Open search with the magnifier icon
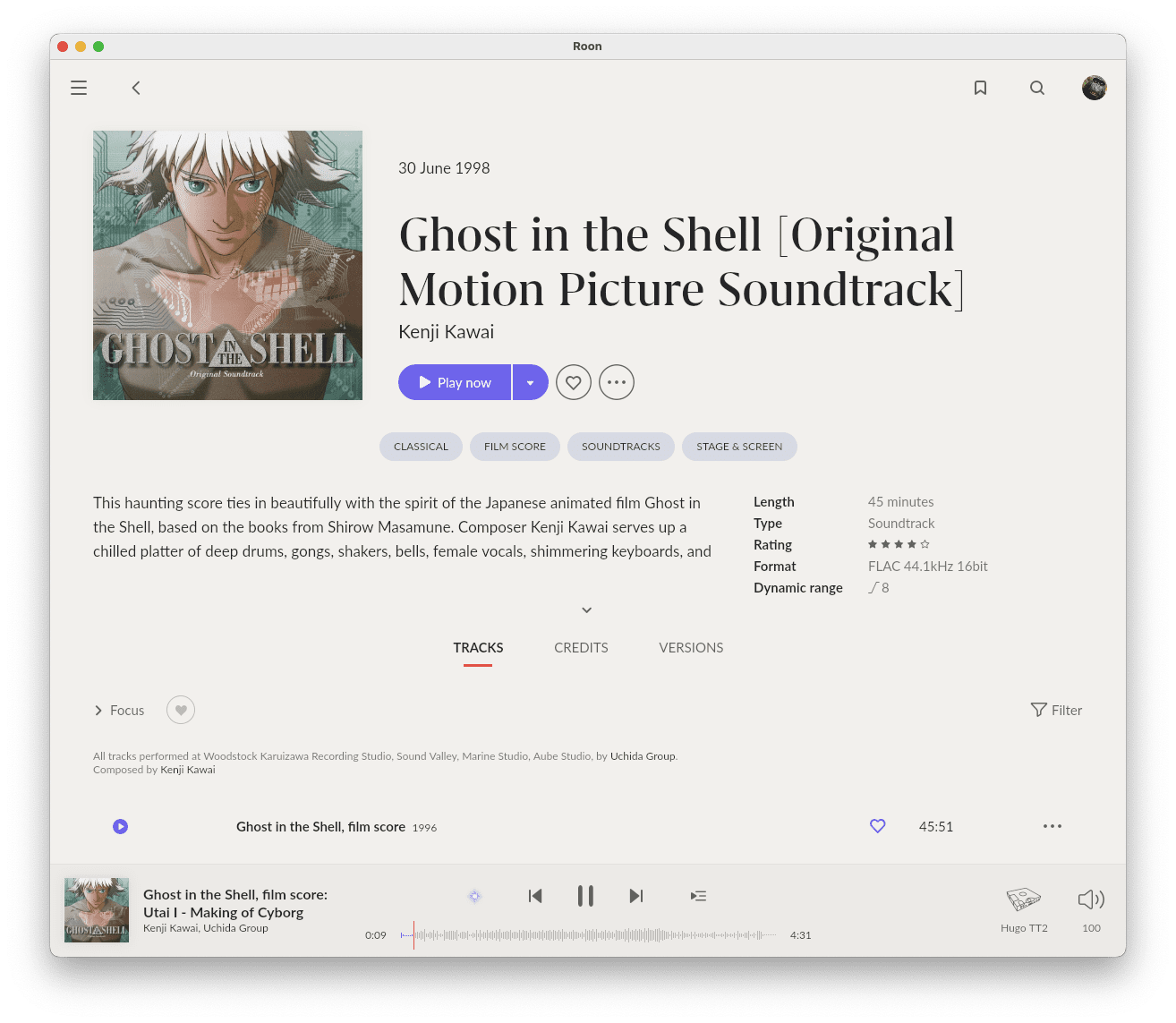Image resolution: width=1176 pixels, height=1023 pixels. (x=1037, y=88)
